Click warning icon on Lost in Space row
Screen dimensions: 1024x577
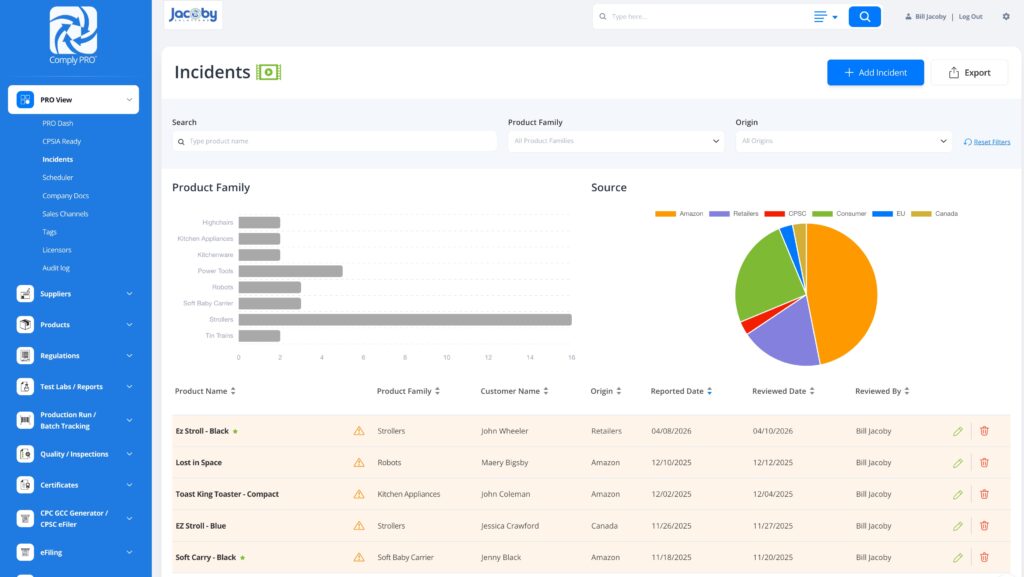point(359,463)
